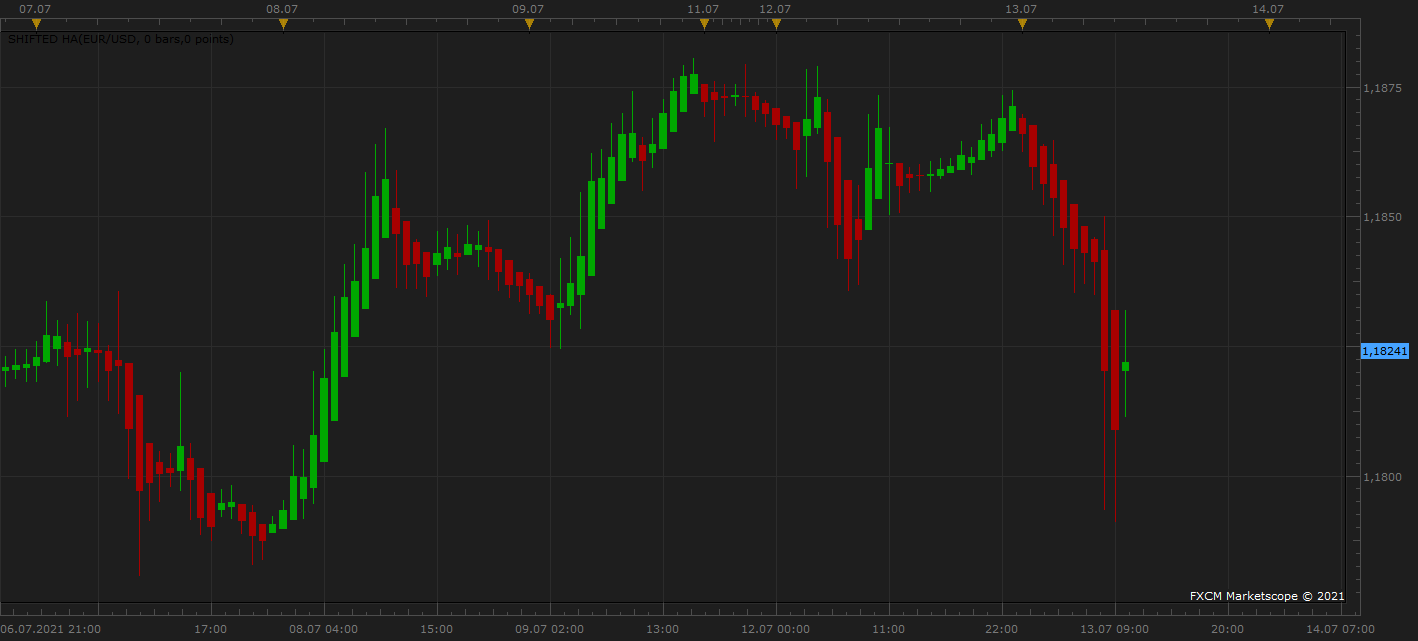Click the day marker triangle under 09.07

point(529,24)
